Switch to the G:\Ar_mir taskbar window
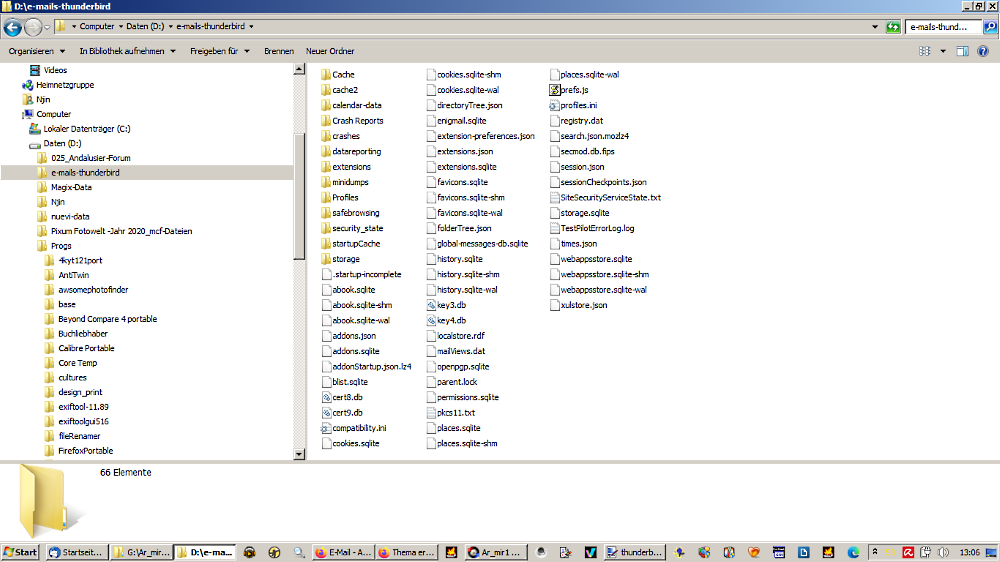1000x562 pixels. [142, 552]
